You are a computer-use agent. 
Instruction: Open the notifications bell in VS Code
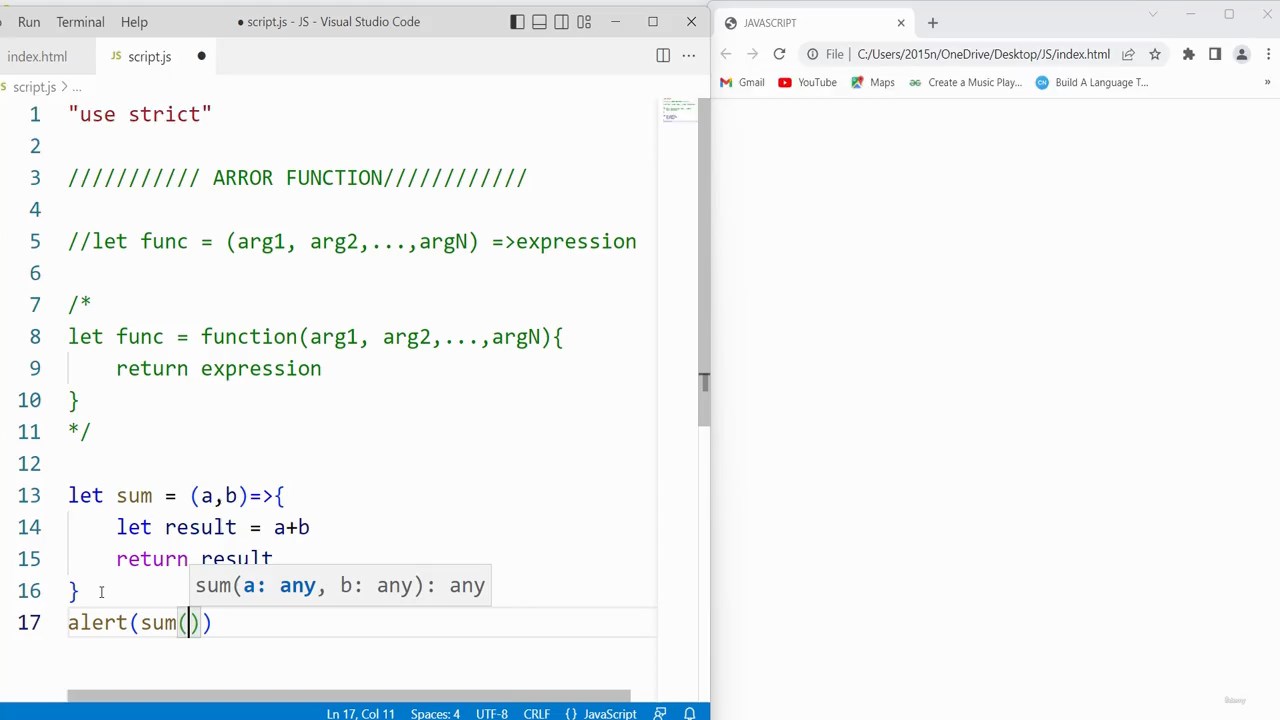click(689, 713)
